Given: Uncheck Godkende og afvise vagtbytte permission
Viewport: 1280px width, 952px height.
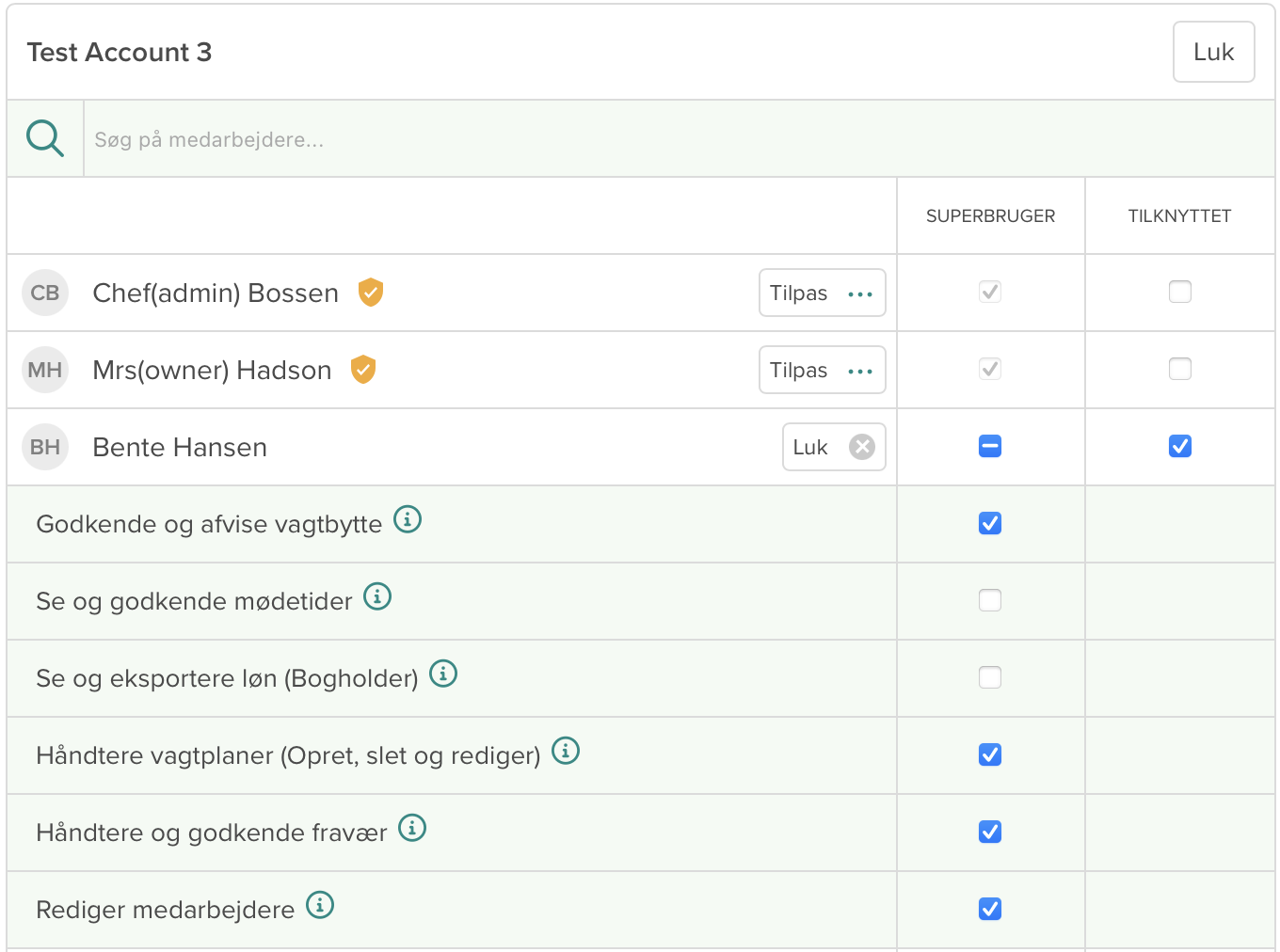Looking at the screenshot, I should 990,523.
